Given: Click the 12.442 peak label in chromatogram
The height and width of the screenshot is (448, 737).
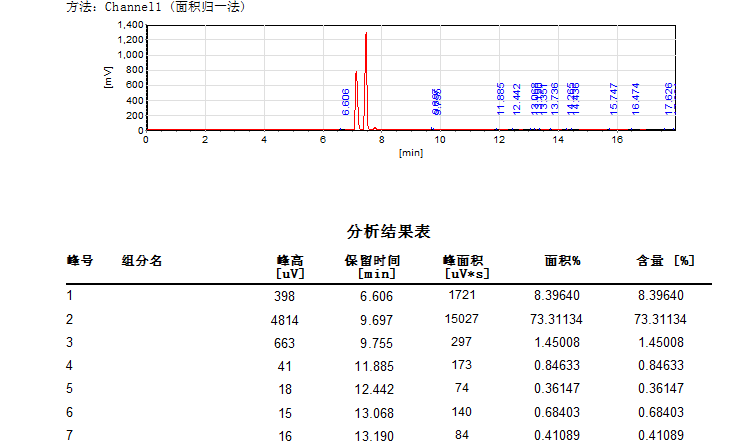Looking at the screenshot, I should (517, 99).
